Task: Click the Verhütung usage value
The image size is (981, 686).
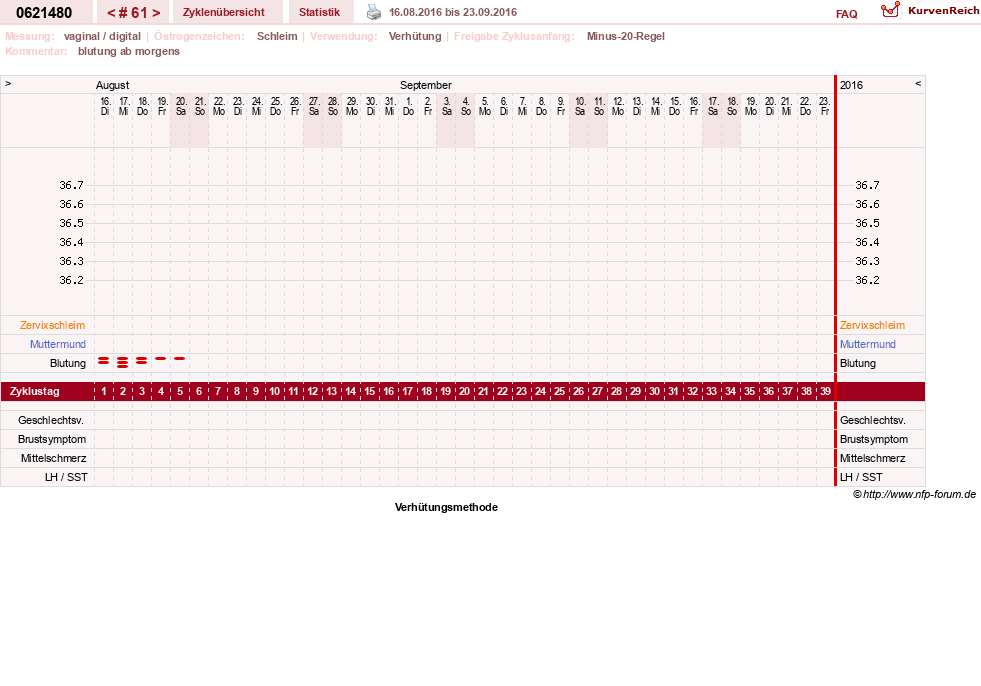Action: click(415, 36)
